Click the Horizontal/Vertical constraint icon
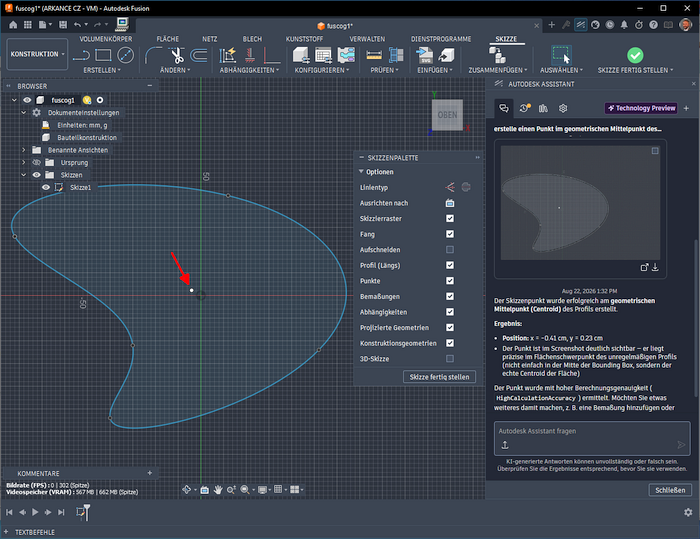Image resolution: width=700 pixels, height=539 pixels. pyautogui.click(x=250, y=55)
